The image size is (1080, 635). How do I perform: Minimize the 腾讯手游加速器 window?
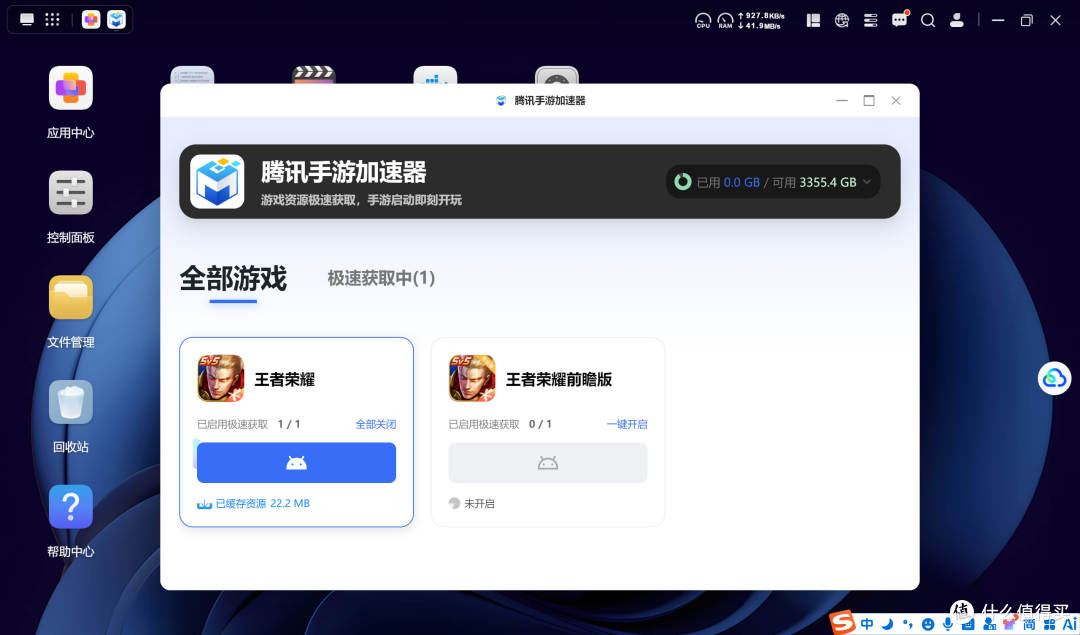[842, 101]
